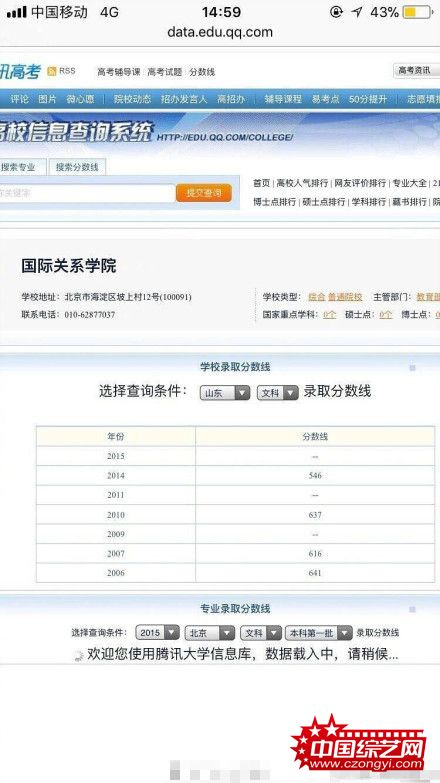This screenshot has height=783, width=440.
Task: Click the 2014 year cell
Action: [116, 475]
